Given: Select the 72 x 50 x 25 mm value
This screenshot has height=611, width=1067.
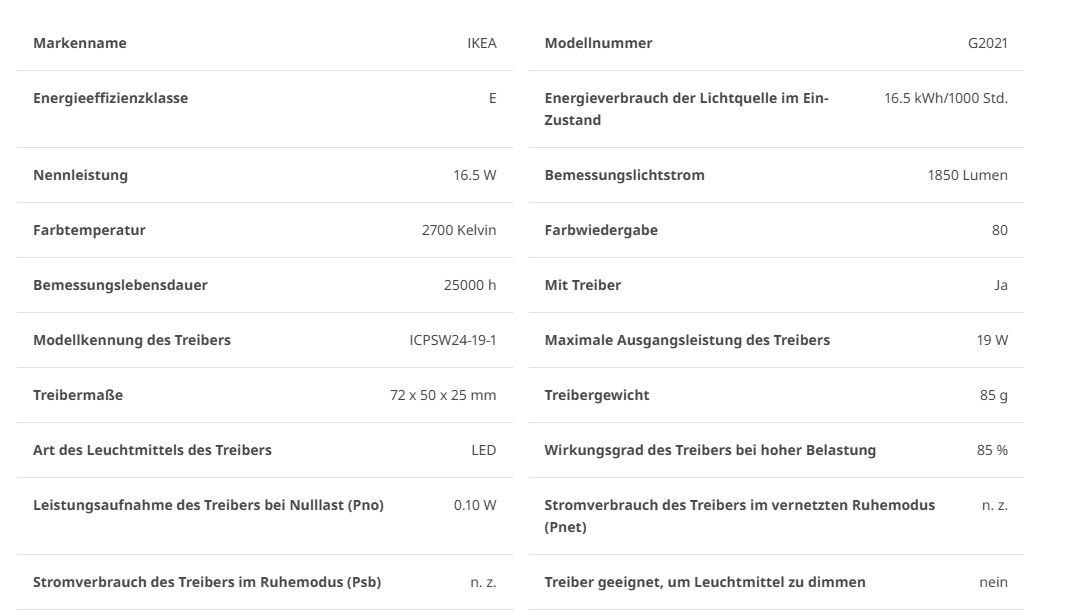Looking at the screenshot, I should (443, 395).
